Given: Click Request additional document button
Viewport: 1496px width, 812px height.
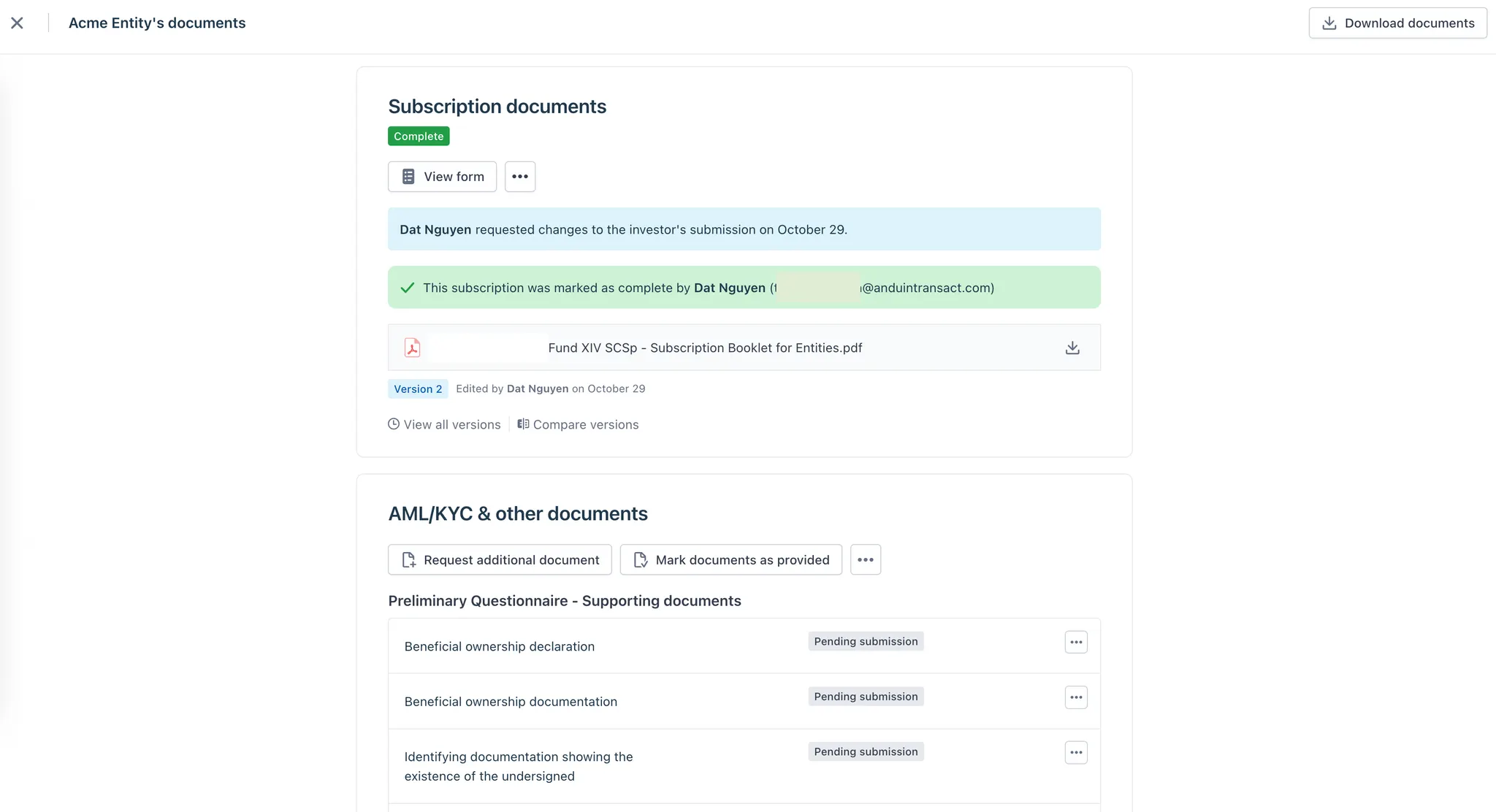Looking at the screenshot, I should point(500,560).
